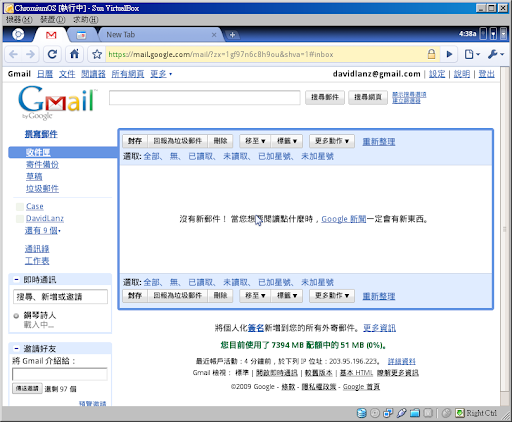
Task: Click the DavidLanz label color box
Action: click(20, 219)
